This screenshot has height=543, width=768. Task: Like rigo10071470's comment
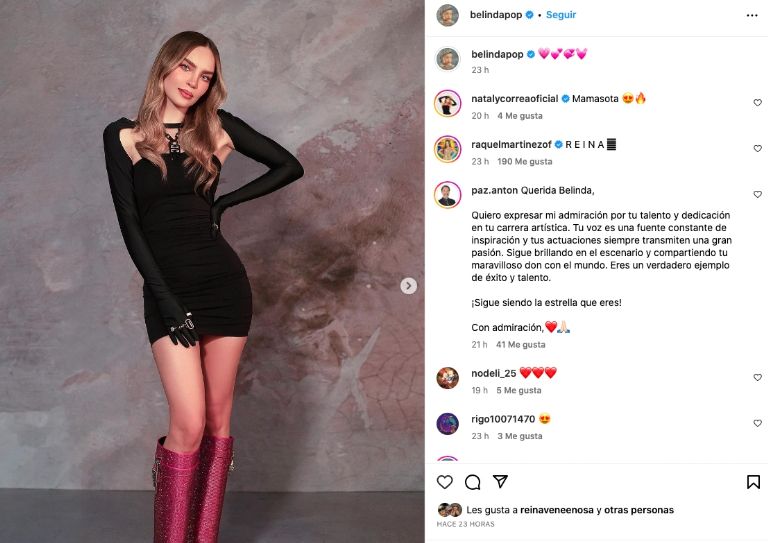coord(757,424)
